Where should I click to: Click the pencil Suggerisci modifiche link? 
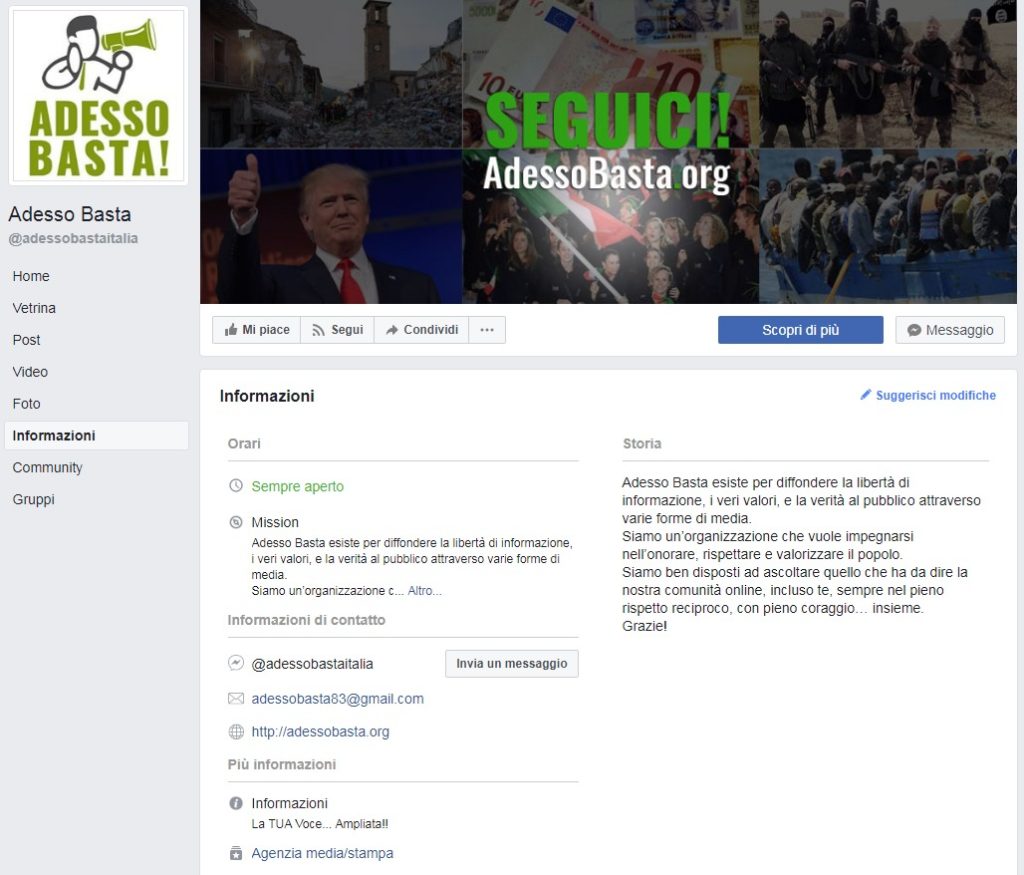pyautogui.click(x=928, y=395)
